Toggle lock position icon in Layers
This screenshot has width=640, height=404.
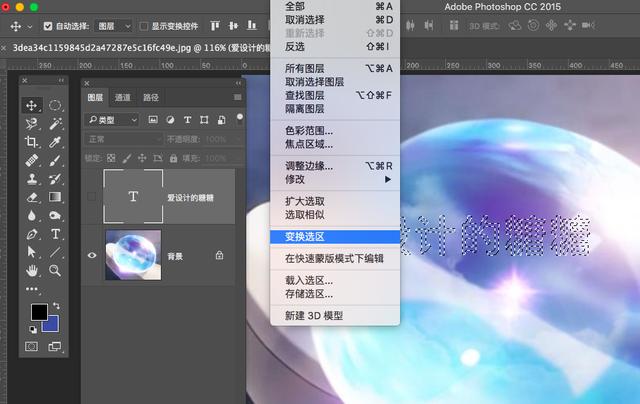click(142, 158)
